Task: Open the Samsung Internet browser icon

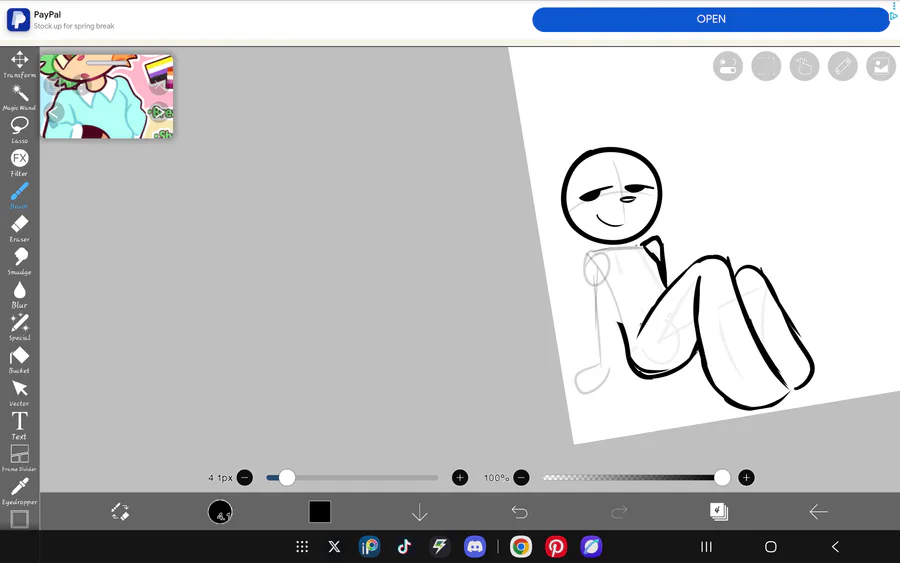Action: tap(591, 546)
